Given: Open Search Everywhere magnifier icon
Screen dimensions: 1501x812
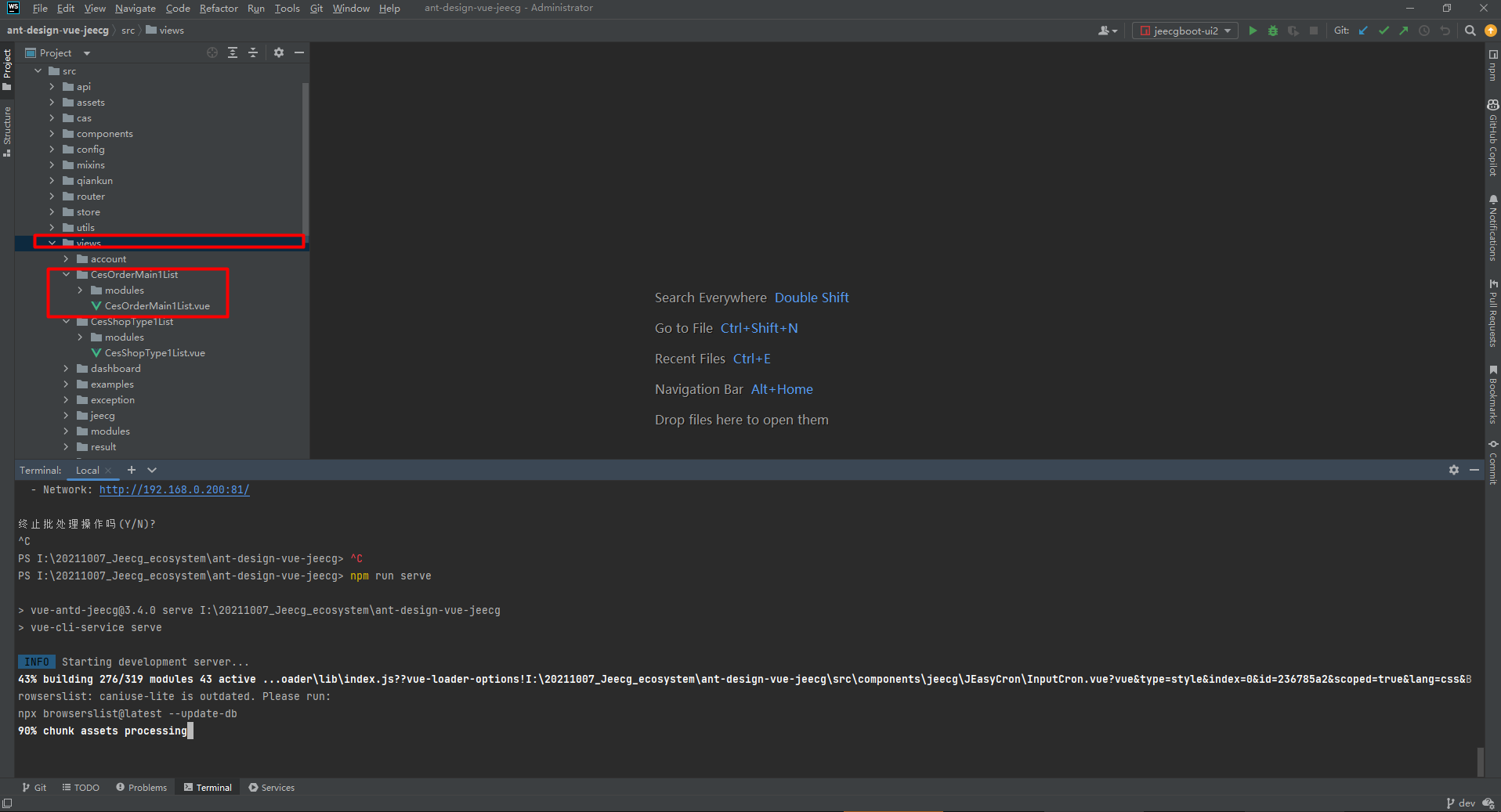Looking at the screenshot, I should 1470,31.
